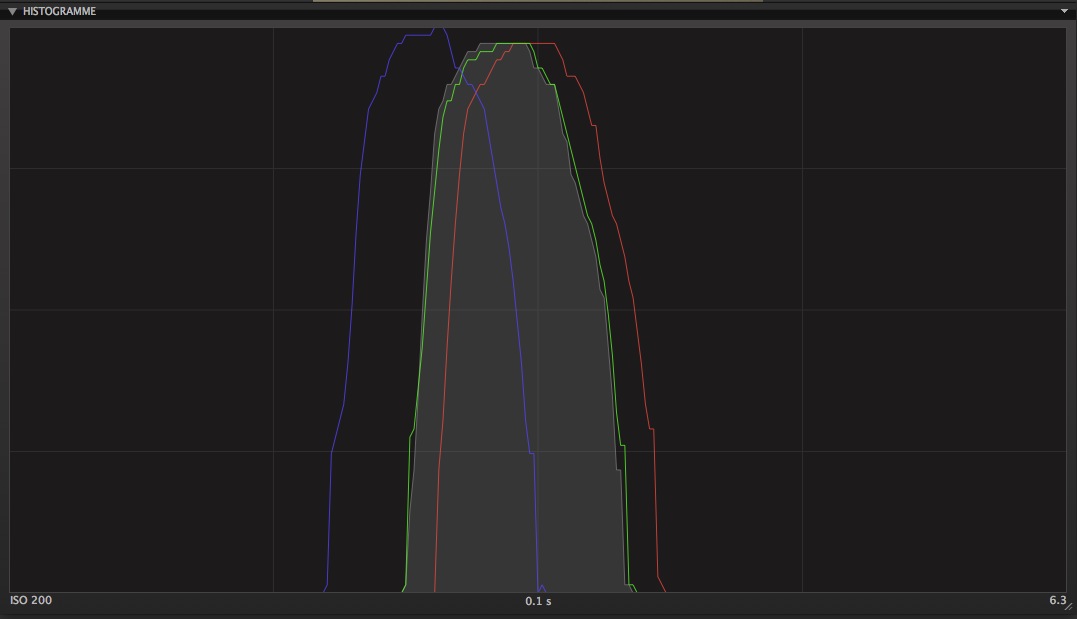Click the 6.3 aperture value
Screen dimensions: 1077x619
[x=1057, y=600]
